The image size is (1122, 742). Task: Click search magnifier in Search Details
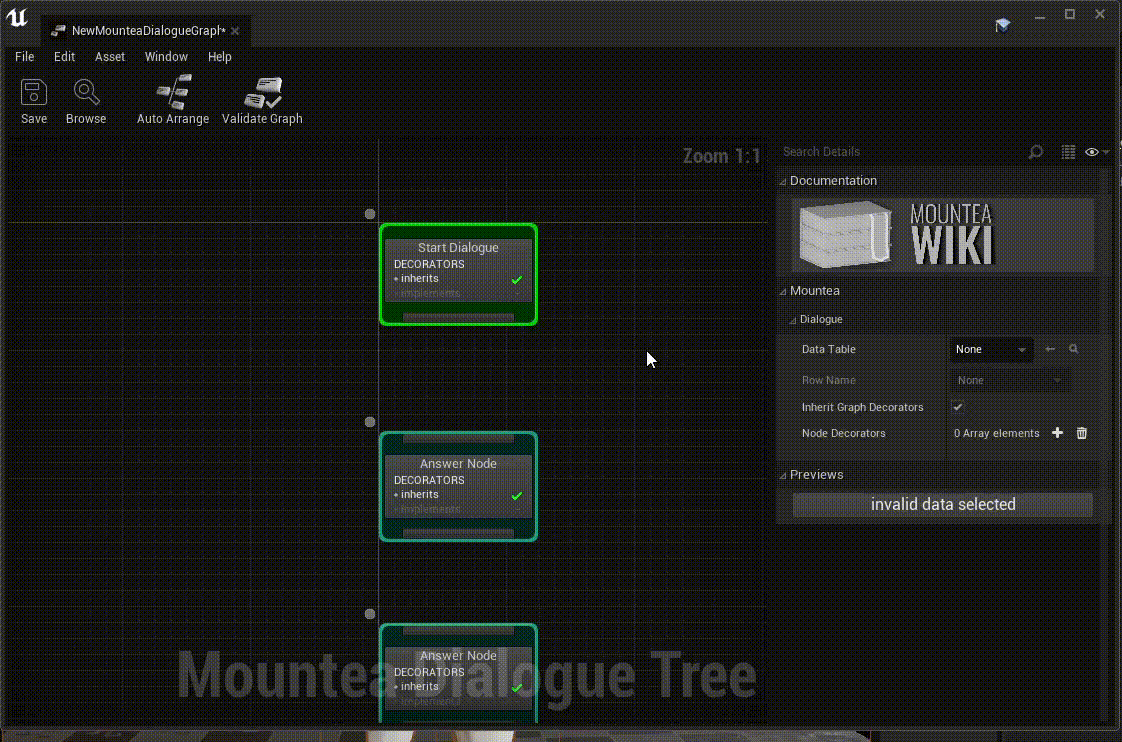click(x=1035, y=152)
